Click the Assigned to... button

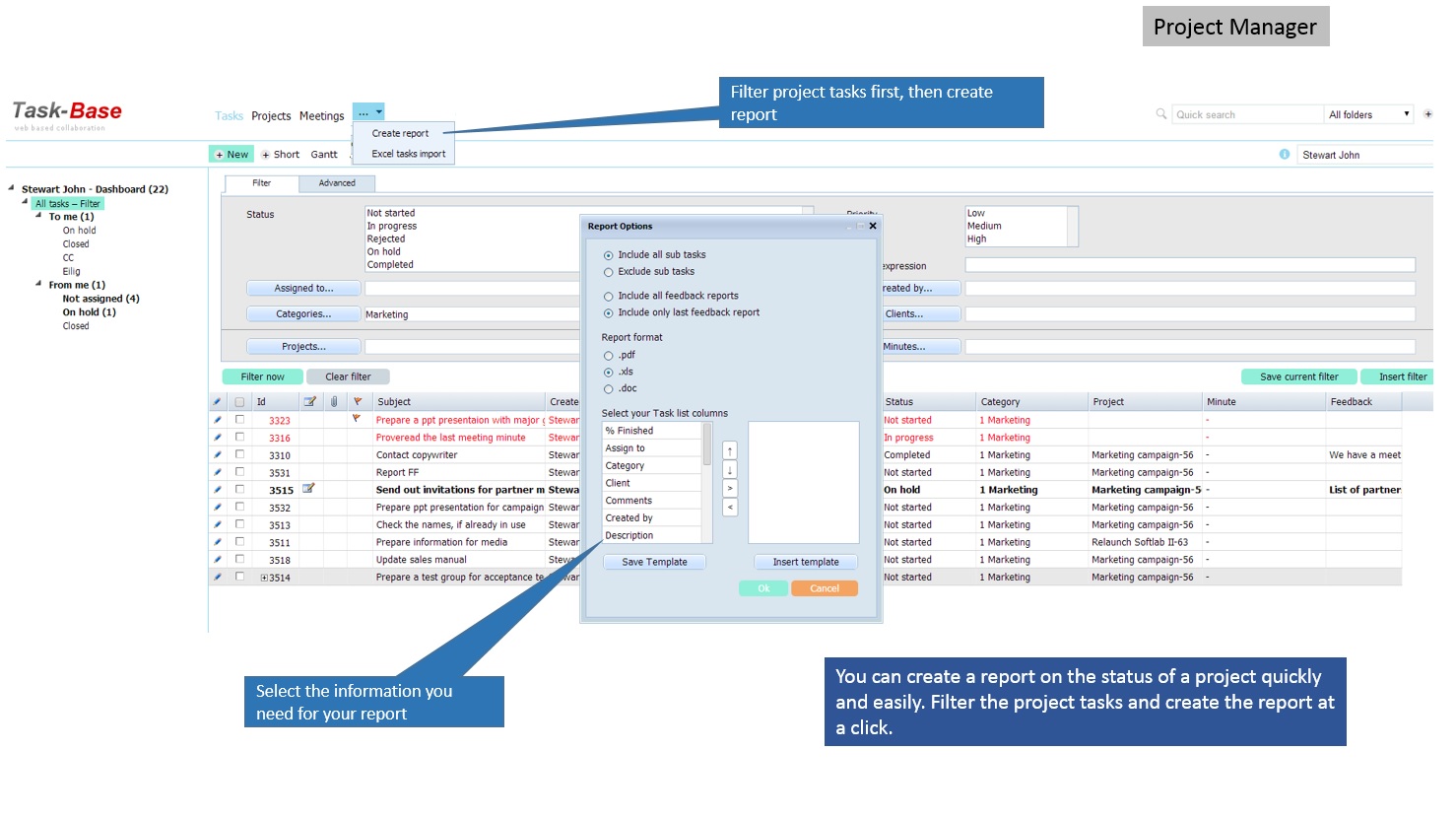click(303, 289)
